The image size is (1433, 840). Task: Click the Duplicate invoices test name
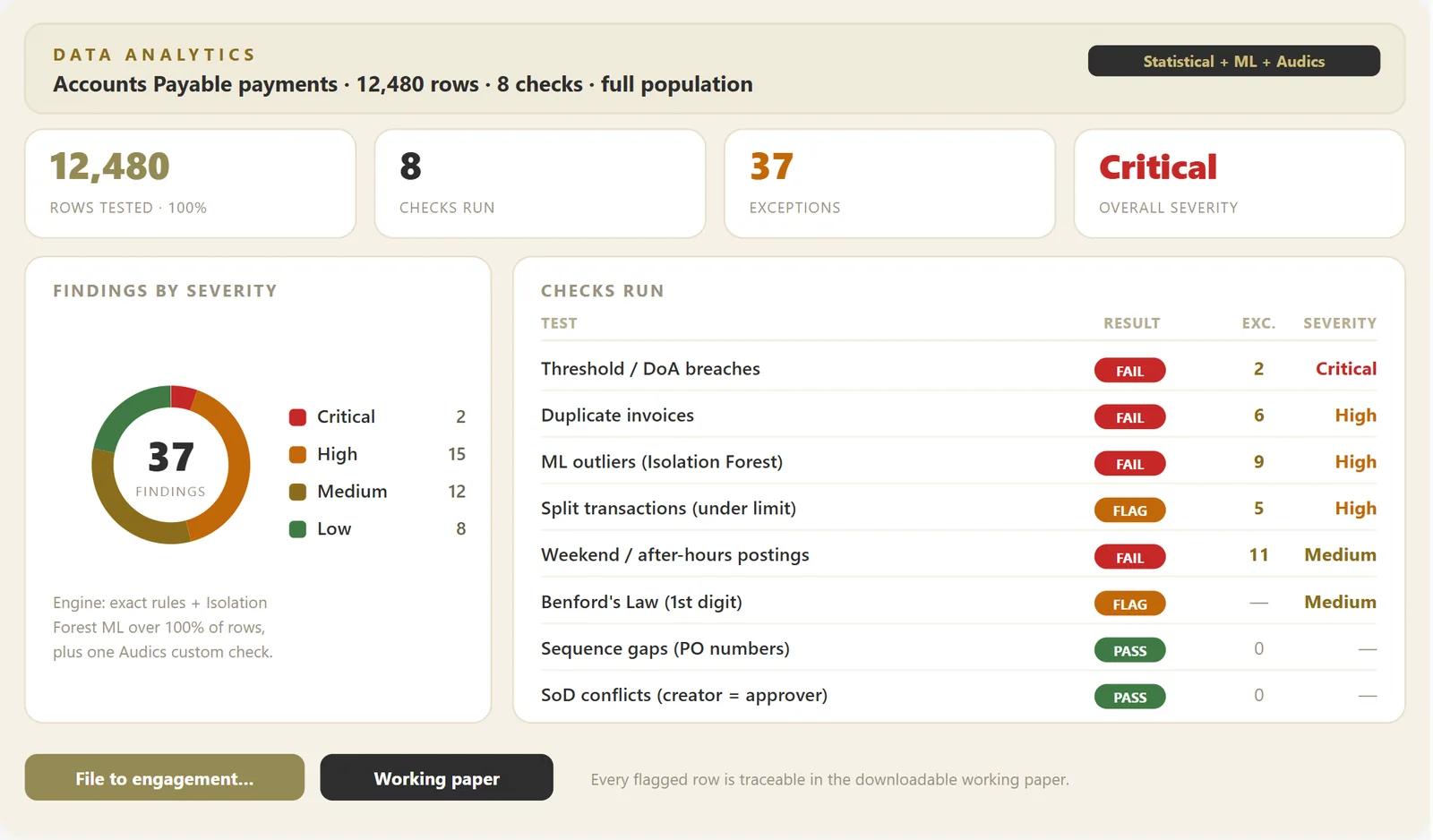[617, 416]
